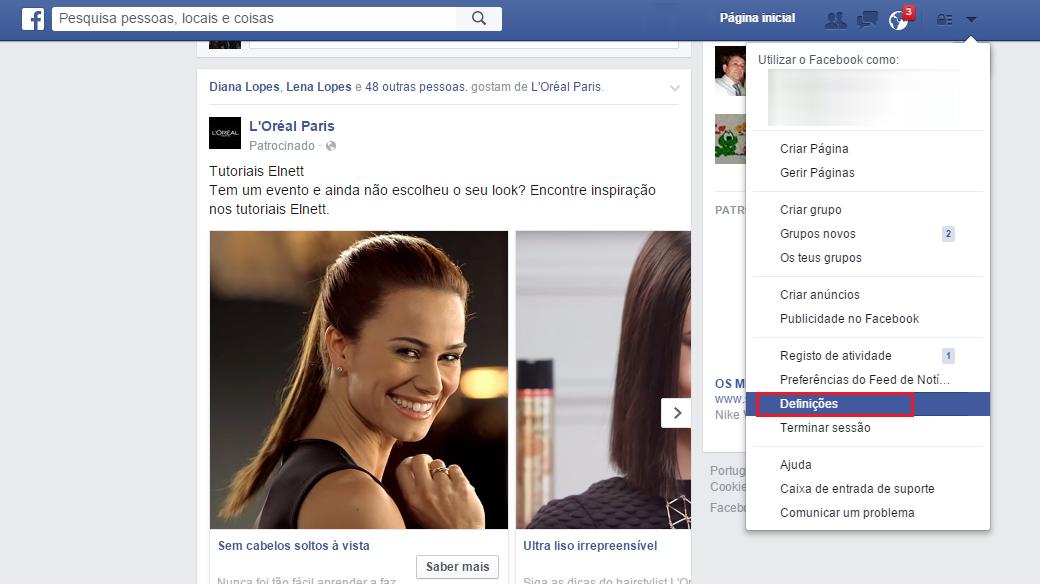Viewport: 1040px width, 584px height.
Task: Click the smiling woman ad image
Action: coord(358,380)
